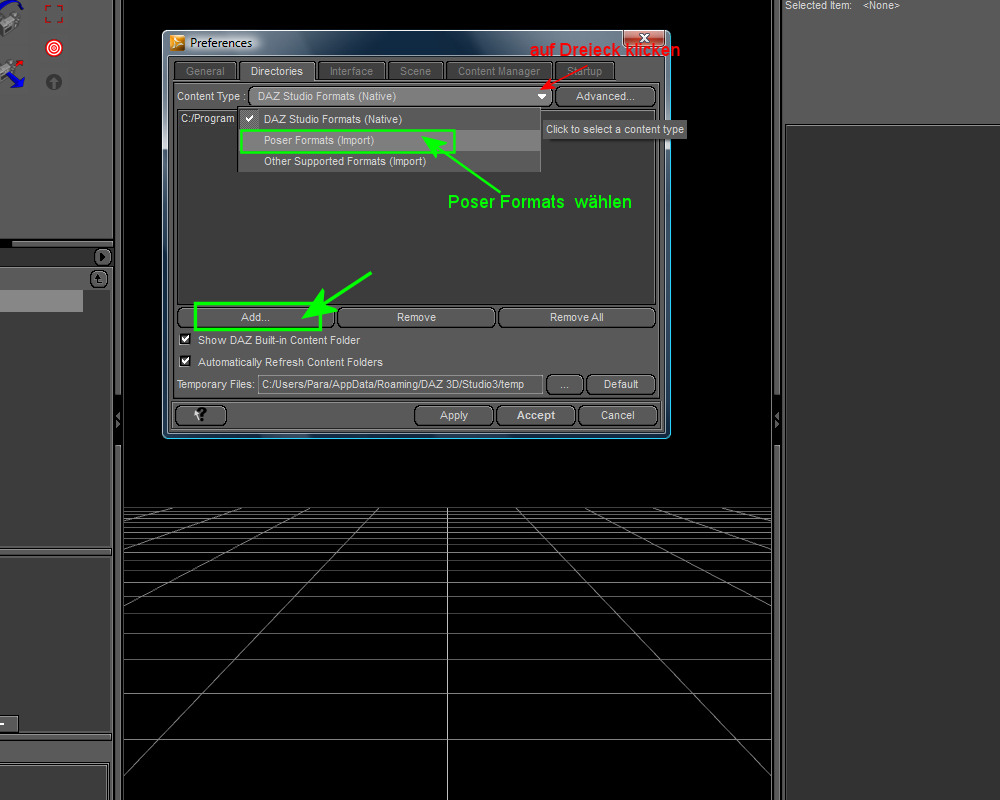Click the Selected Item <None> label
This screenshot has height=800, width=1000.
coord(842,6)
